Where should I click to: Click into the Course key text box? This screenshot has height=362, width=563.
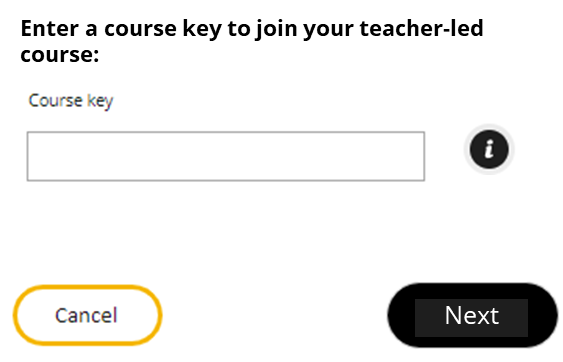pyautogui.click(x=226, y=156)
